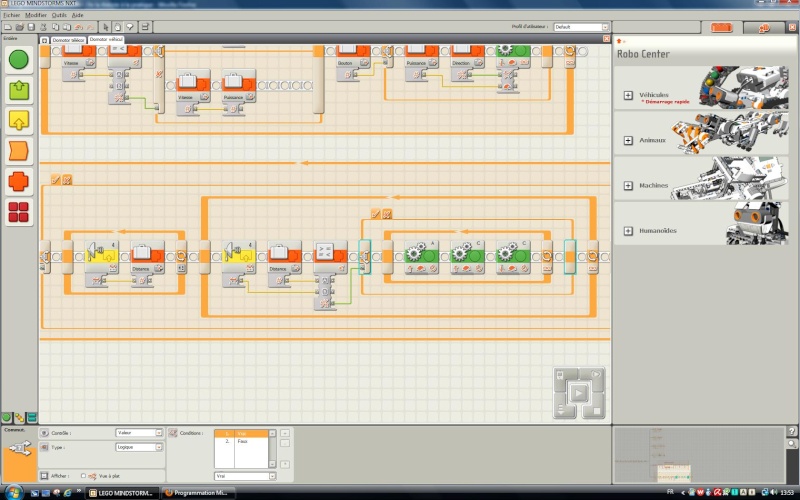
Task: Click the Download and Run play button
Action: (x=579, y=393)
